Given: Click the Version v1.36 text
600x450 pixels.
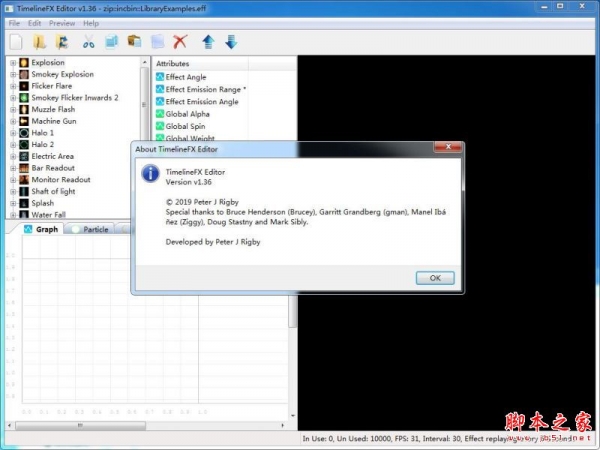Looking at the screenshot, I should (x=189, y=182).
